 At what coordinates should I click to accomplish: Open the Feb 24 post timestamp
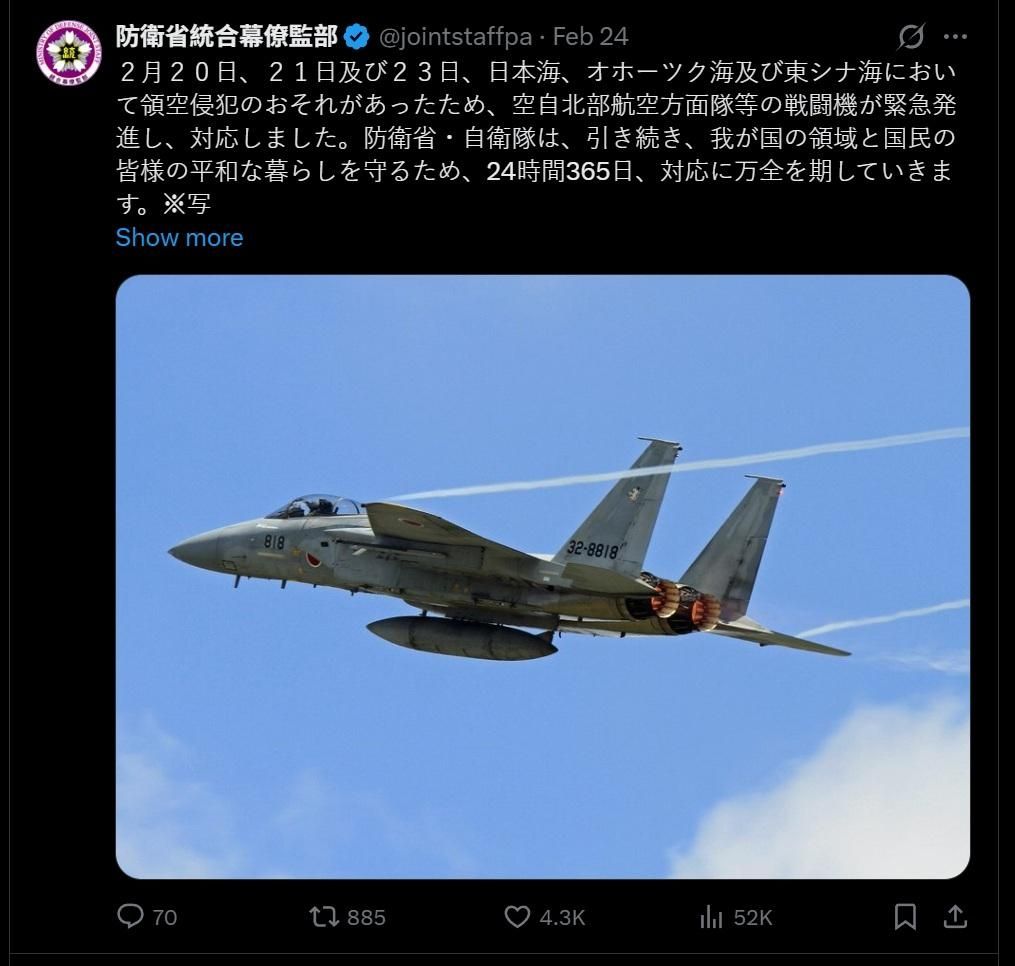(590, 37)
